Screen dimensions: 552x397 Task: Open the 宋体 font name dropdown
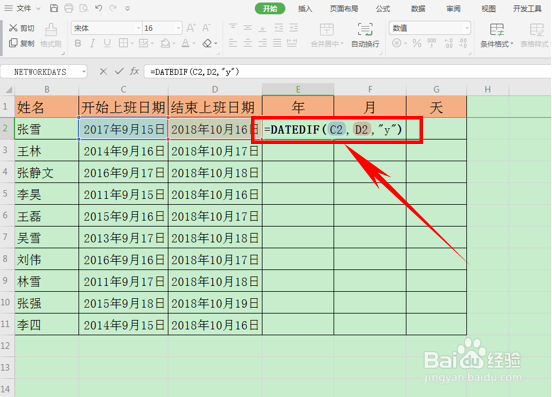(138, 28)
